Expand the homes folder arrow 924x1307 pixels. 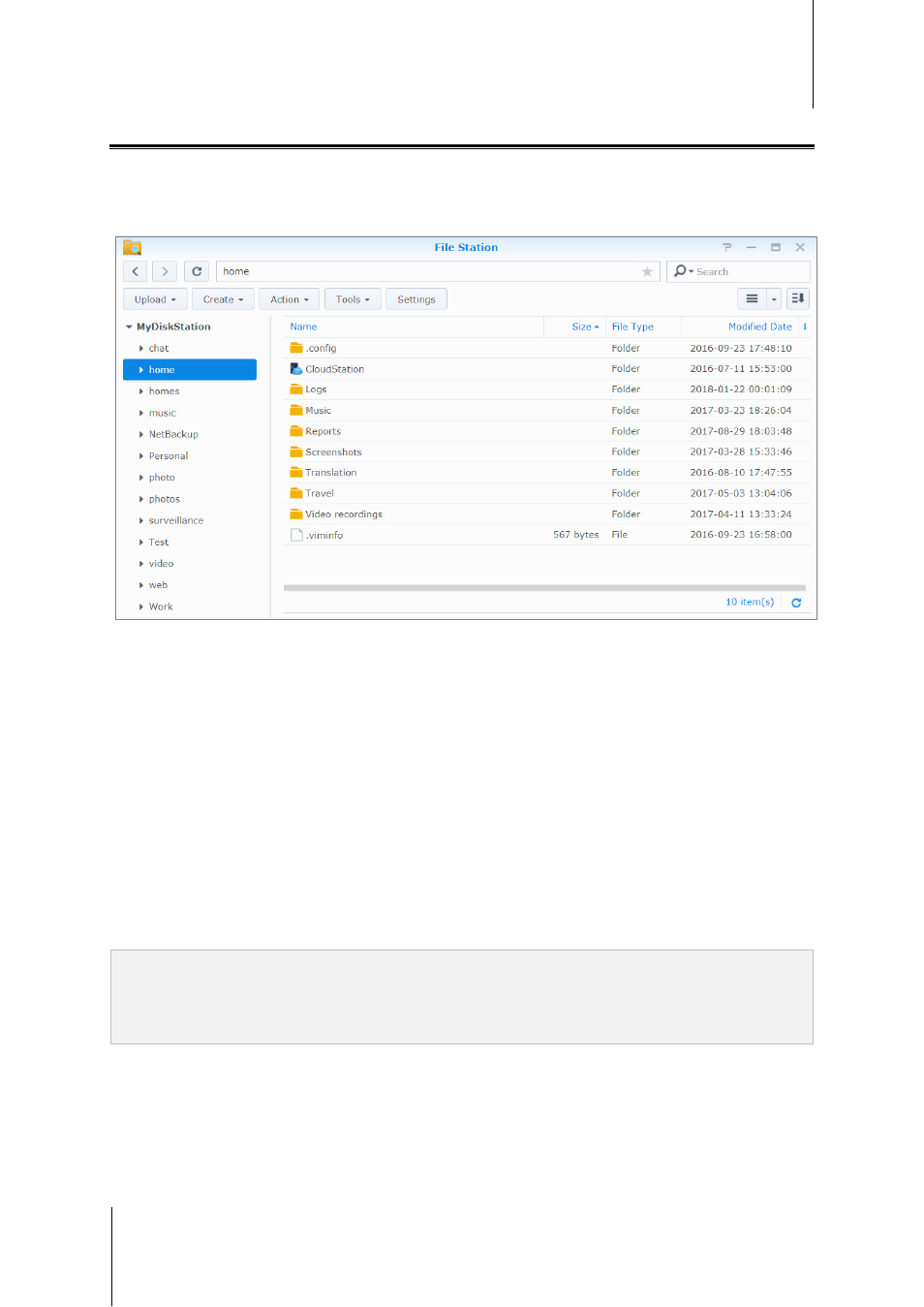[141, 391]
